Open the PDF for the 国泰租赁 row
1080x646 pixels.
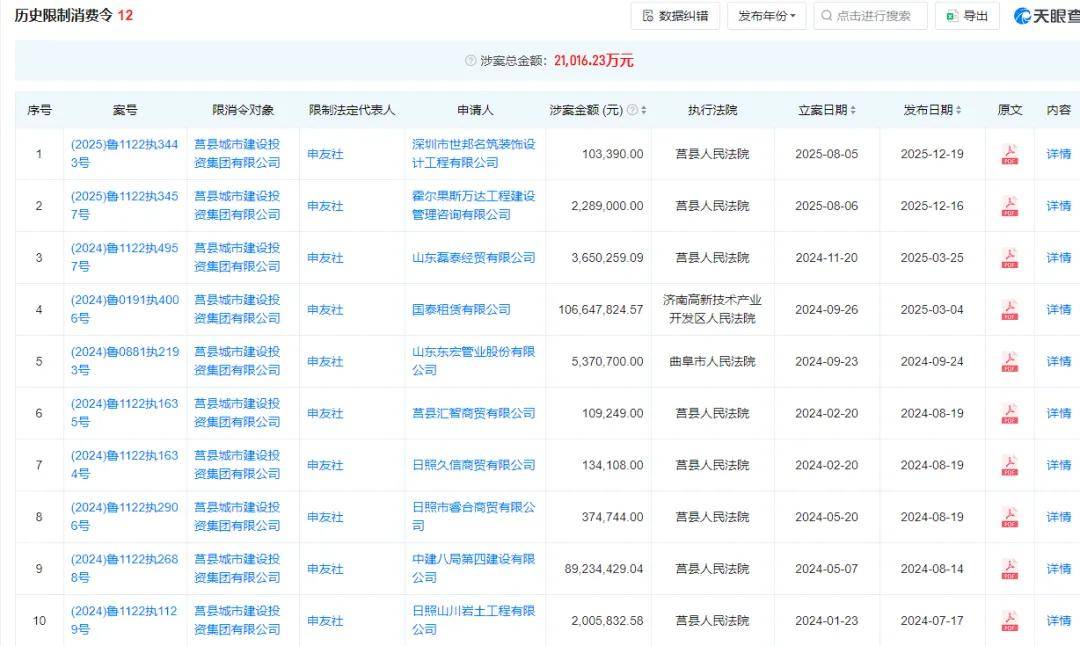click(1009, 309)
